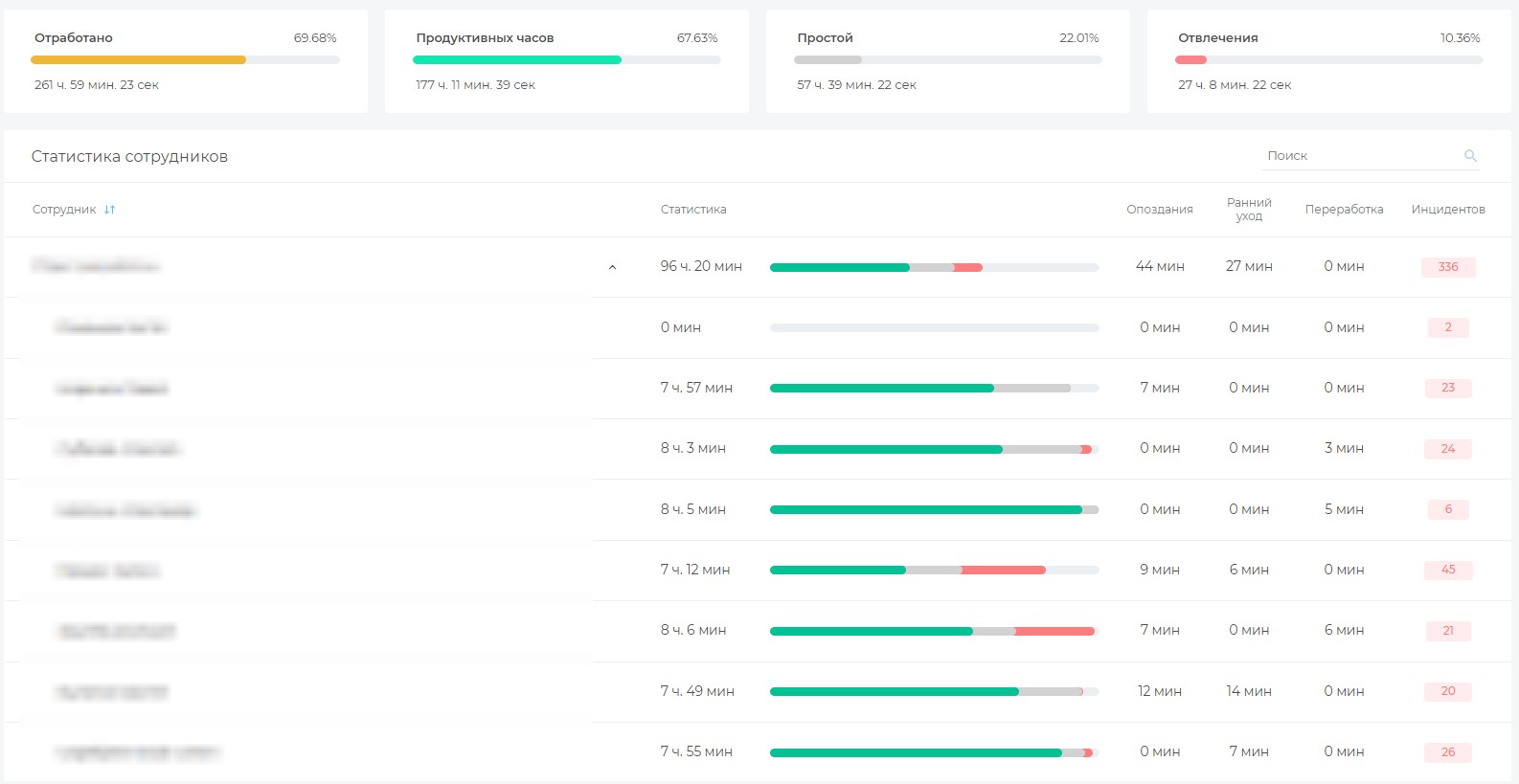The height and width of the screenshot is (784, 1519).
Task: Click the 7 ч. 57 мин statistic
Action: (696, 388)
